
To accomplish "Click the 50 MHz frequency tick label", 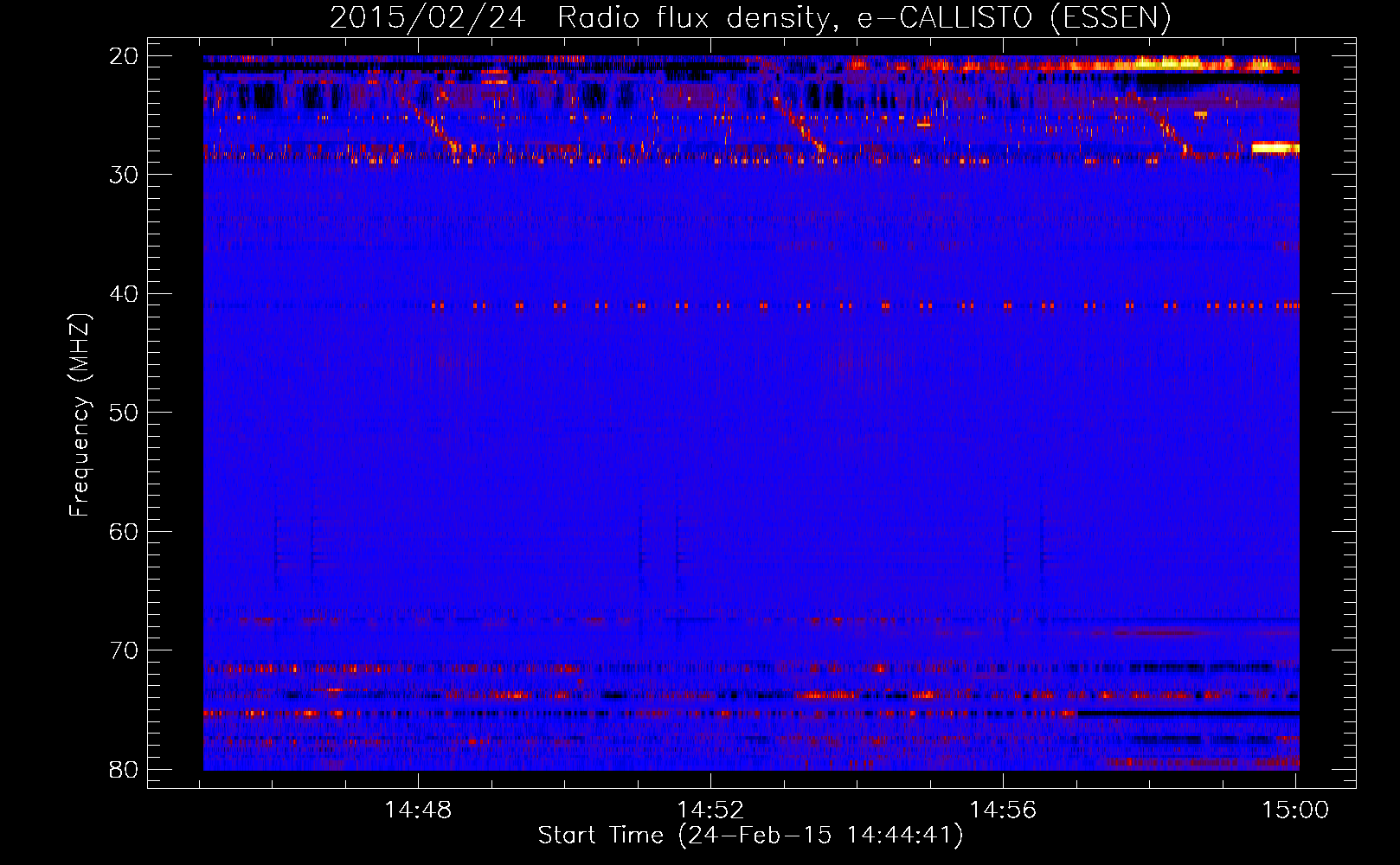I will tap(124, 413).
